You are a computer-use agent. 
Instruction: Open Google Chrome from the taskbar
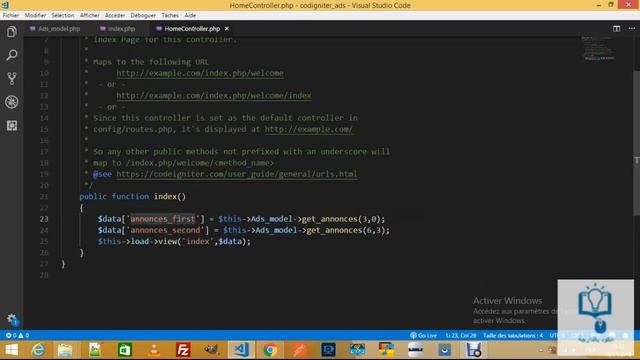(270, 350)
